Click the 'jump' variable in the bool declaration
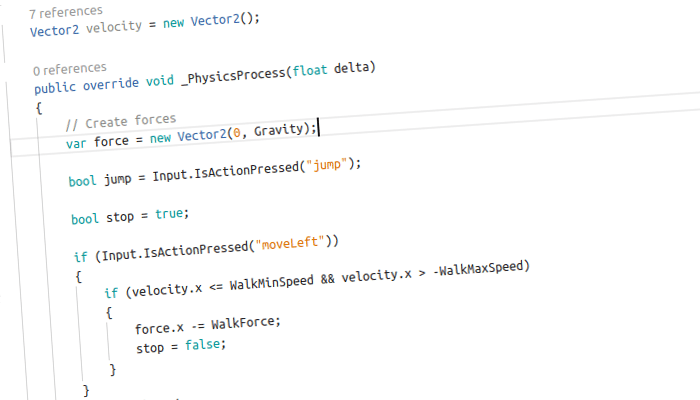Viewport: 700px width, 400px height. coord(118,179)
